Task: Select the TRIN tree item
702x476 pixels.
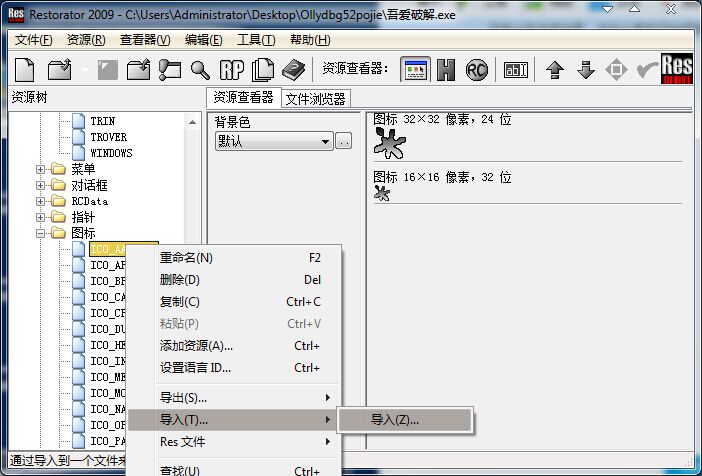Action: (103, 121)
